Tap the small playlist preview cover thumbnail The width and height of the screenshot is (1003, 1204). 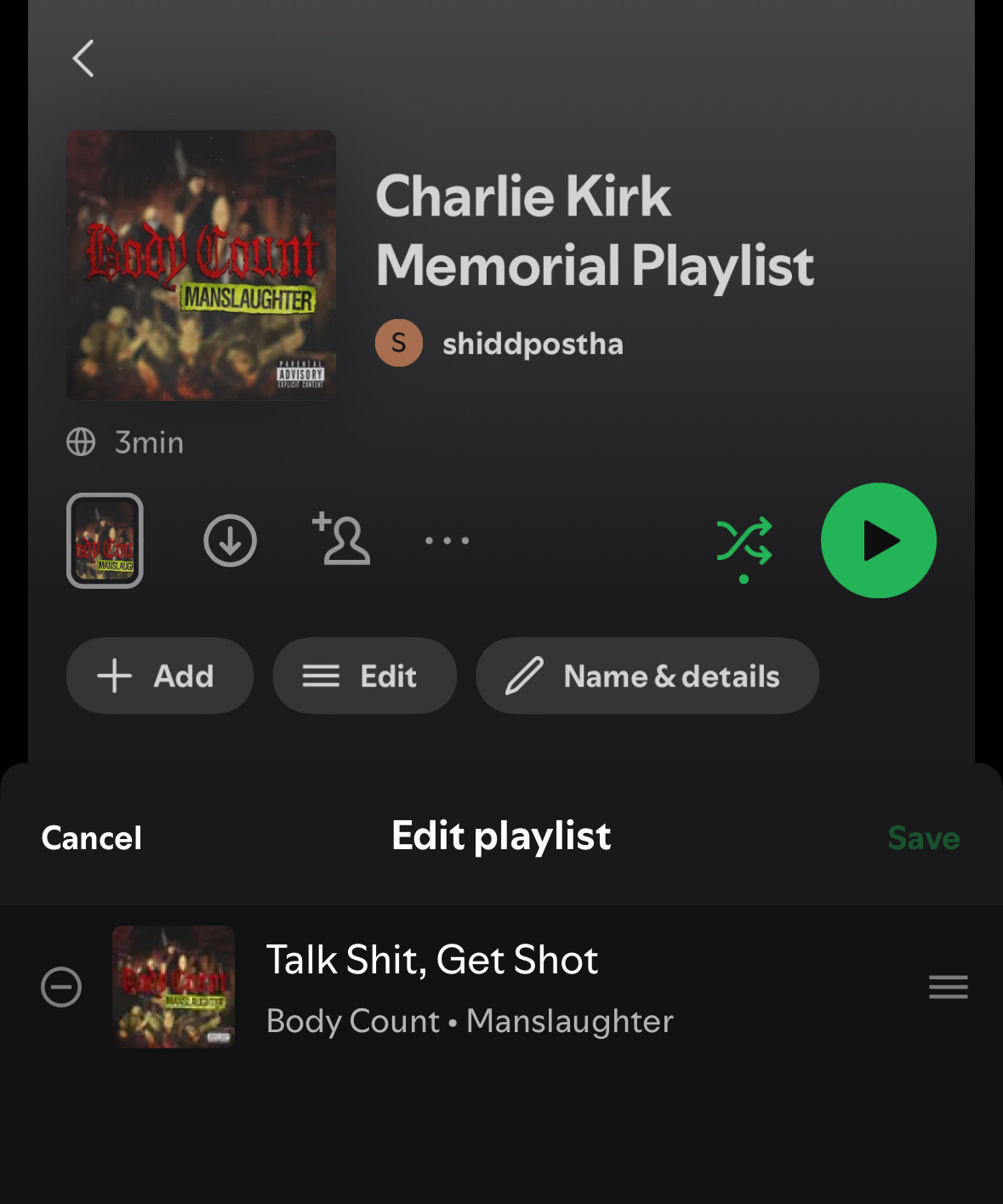click(105, 540)
